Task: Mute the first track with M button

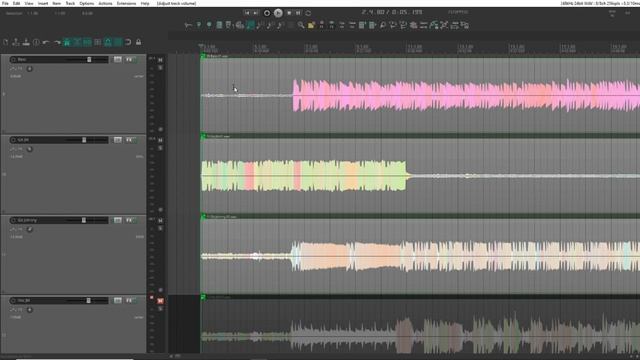Action: (x=160, y=60)
